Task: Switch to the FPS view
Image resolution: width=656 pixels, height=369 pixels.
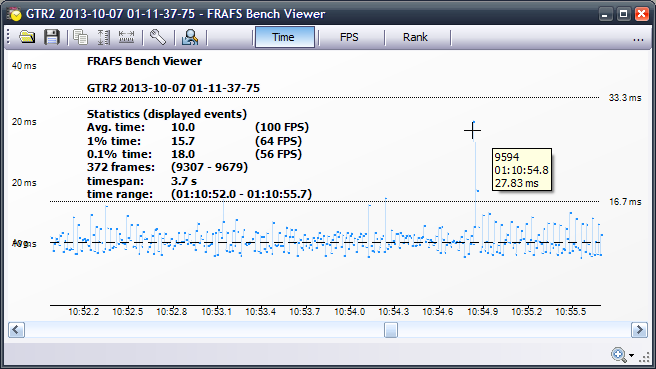Action: click(x=349, y=37)
